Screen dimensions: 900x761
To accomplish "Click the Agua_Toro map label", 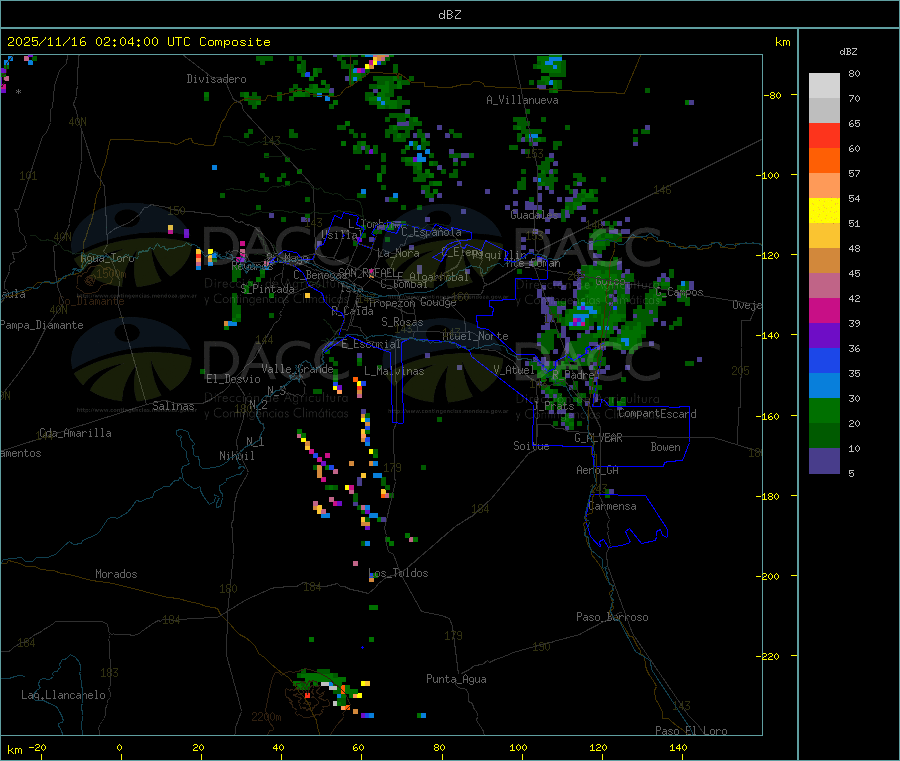I will [x=107, y=258].
